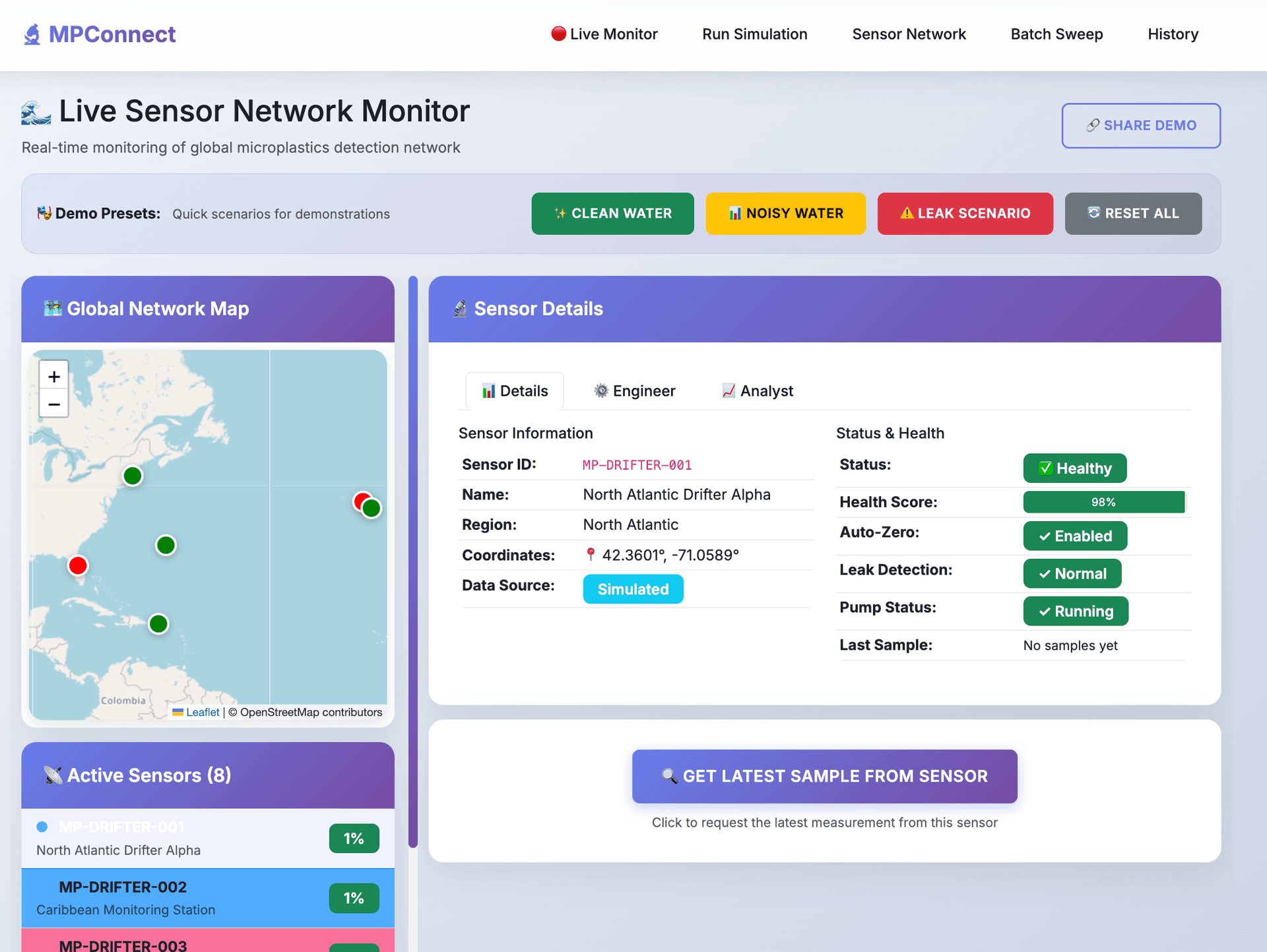This screenshot has width=1267, height=952.
Task: Click the coordinates pin icon
Action: (591, 555)
